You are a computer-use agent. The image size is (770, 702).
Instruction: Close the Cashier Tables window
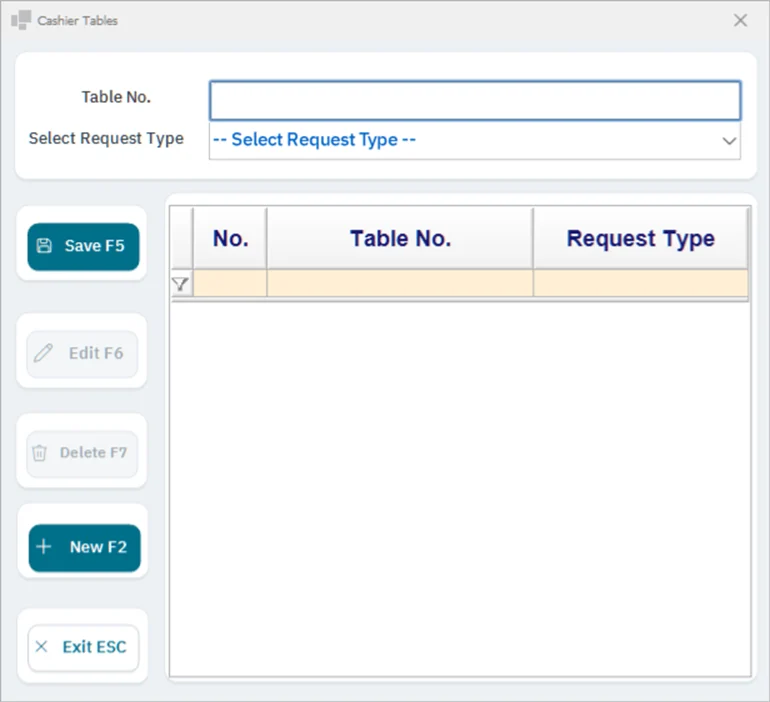click(741, 20)
